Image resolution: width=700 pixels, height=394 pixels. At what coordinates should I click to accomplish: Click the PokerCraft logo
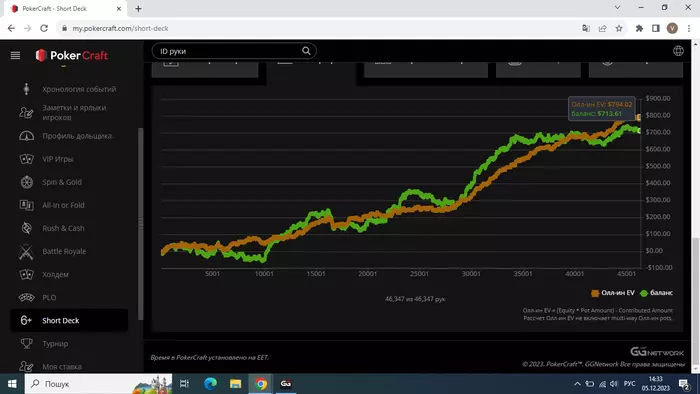[72, 55]
